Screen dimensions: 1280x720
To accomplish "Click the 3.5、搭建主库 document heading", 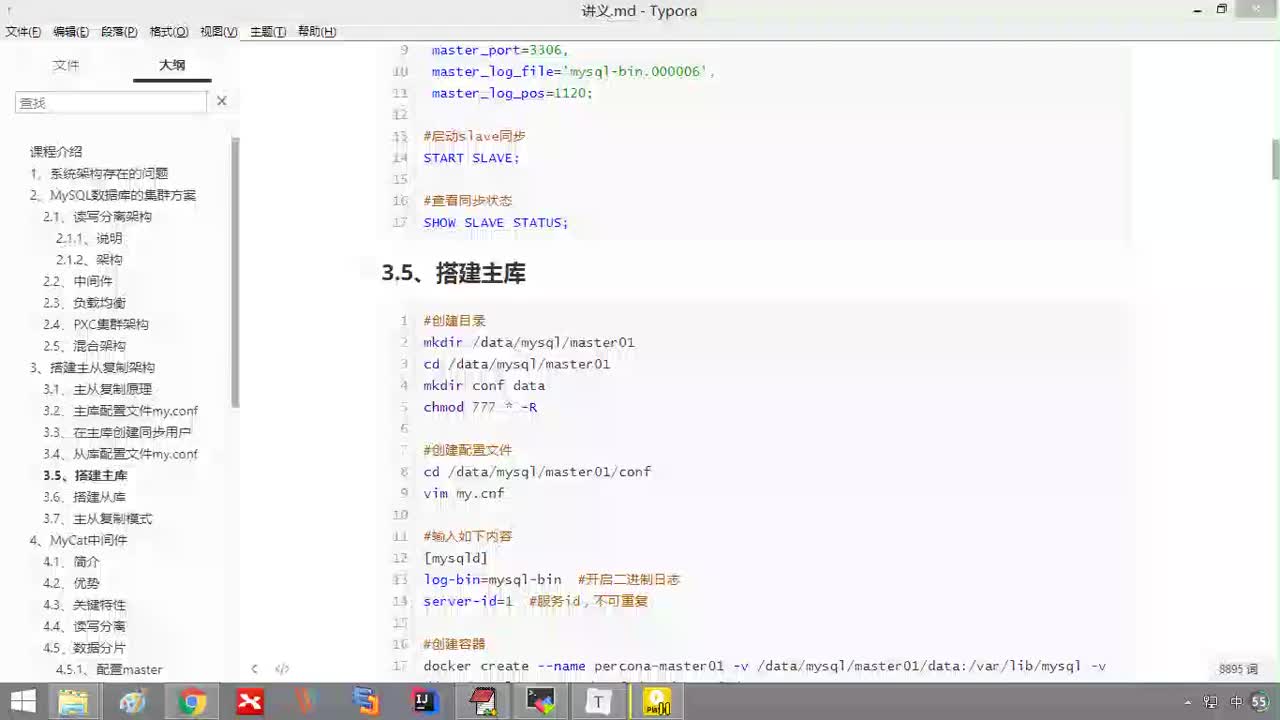I will tap(454, 273).
